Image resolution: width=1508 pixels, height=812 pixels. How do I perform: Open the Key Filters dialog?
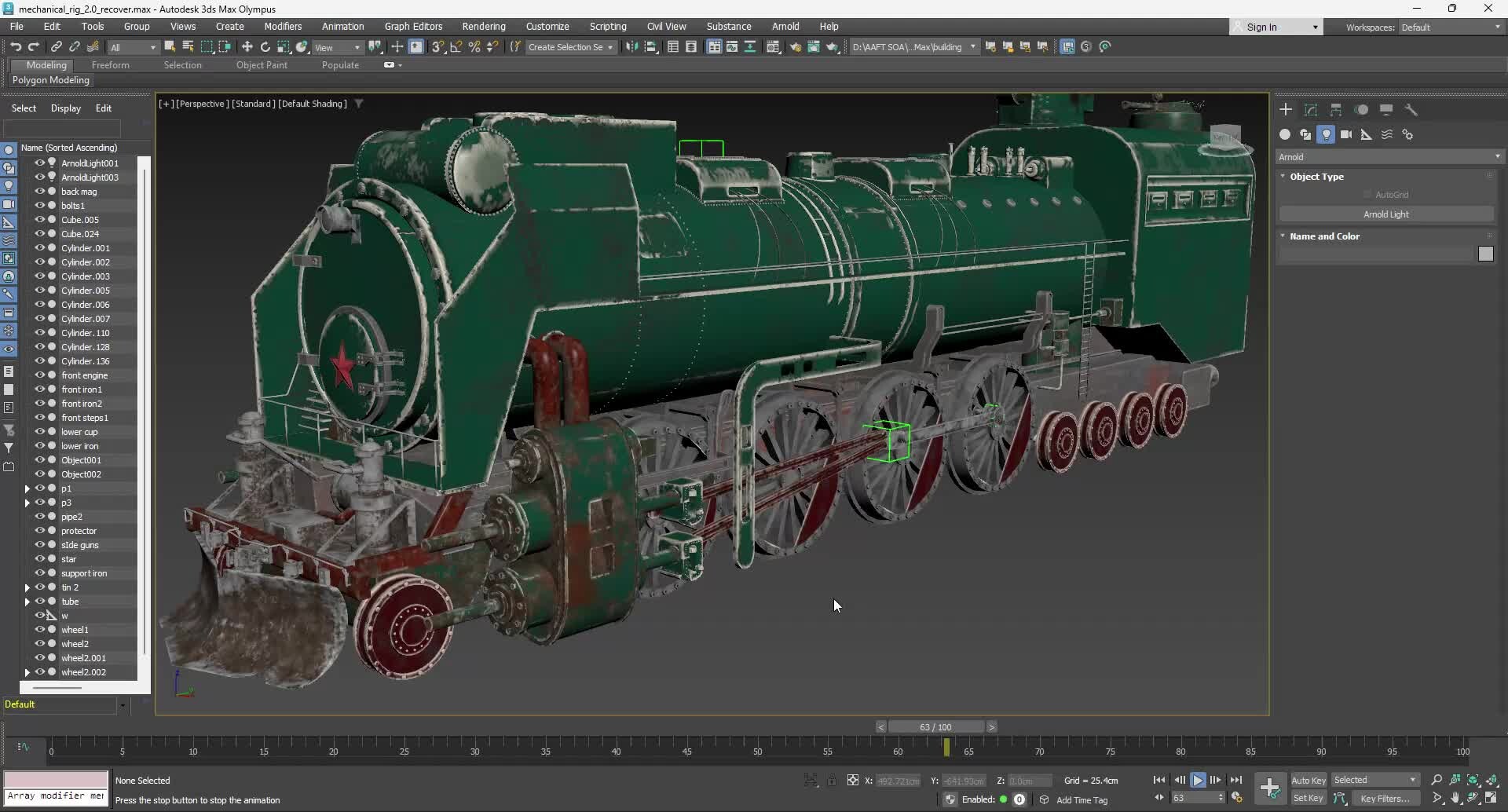(1385, 799)
